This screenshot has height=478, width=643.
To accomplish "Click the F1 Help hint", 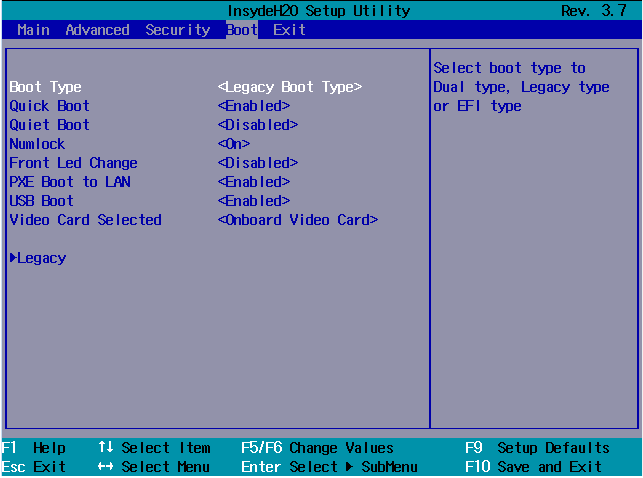I will tap(34, 448).
